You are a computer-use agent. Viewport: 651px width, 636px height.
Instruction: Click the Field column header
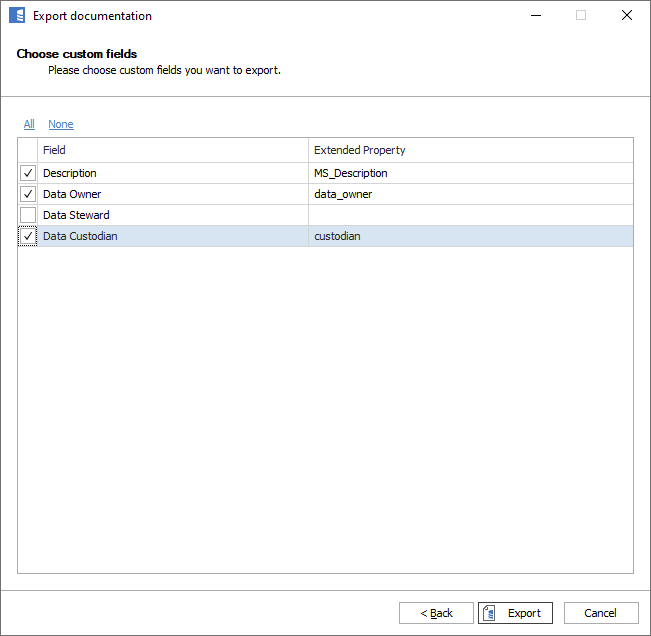pos(172,150)
